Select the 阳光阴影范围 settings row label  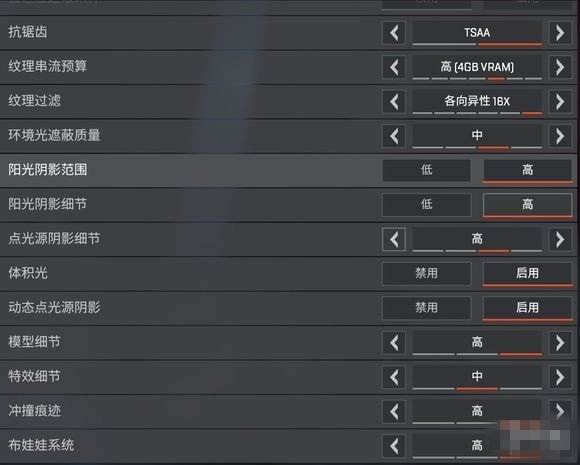pos(48,170)
